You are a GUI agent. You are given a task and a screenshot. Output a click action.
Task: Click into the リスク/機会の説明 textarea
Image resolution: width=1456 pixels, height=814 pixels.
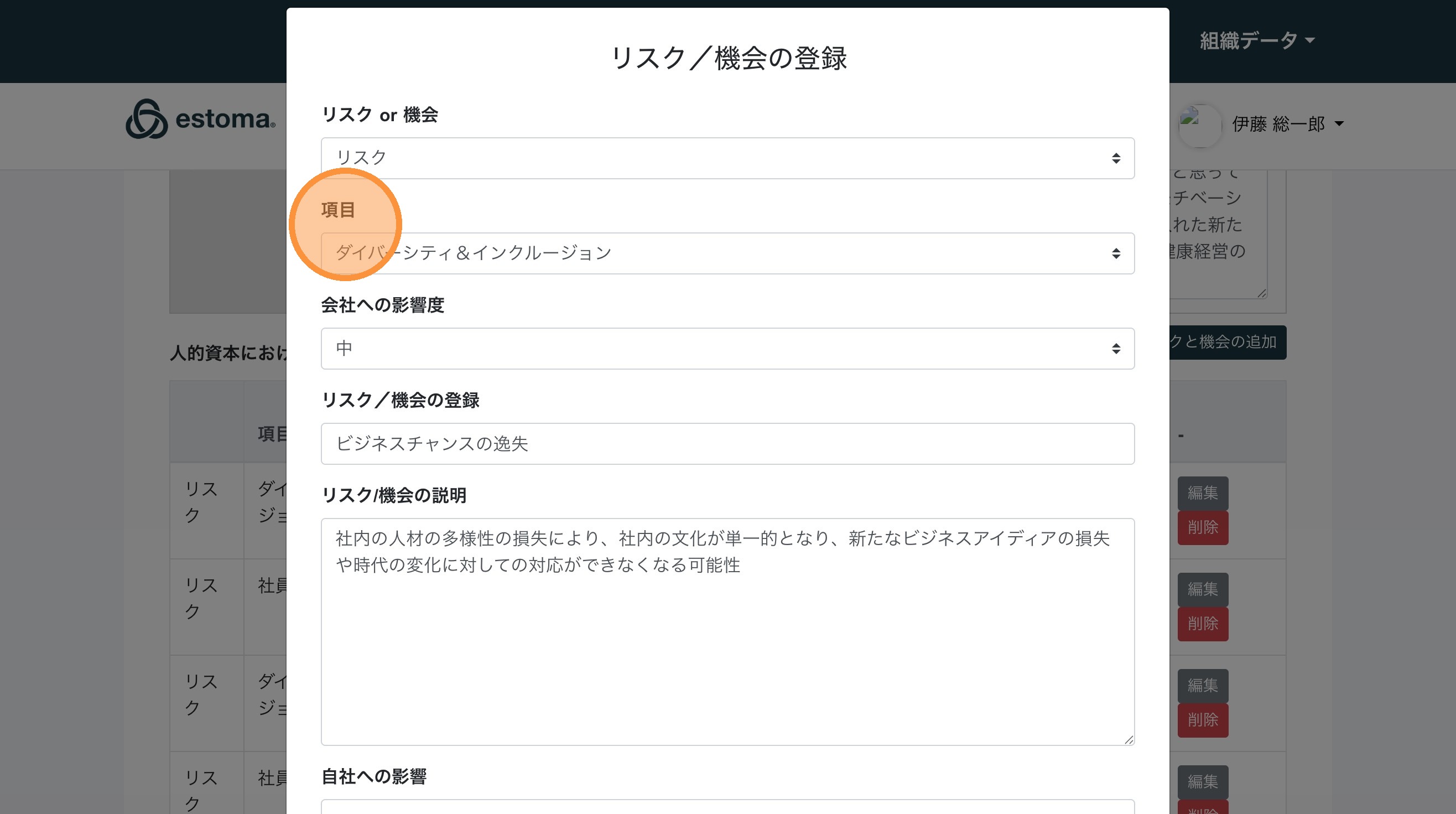pos(727,631)
